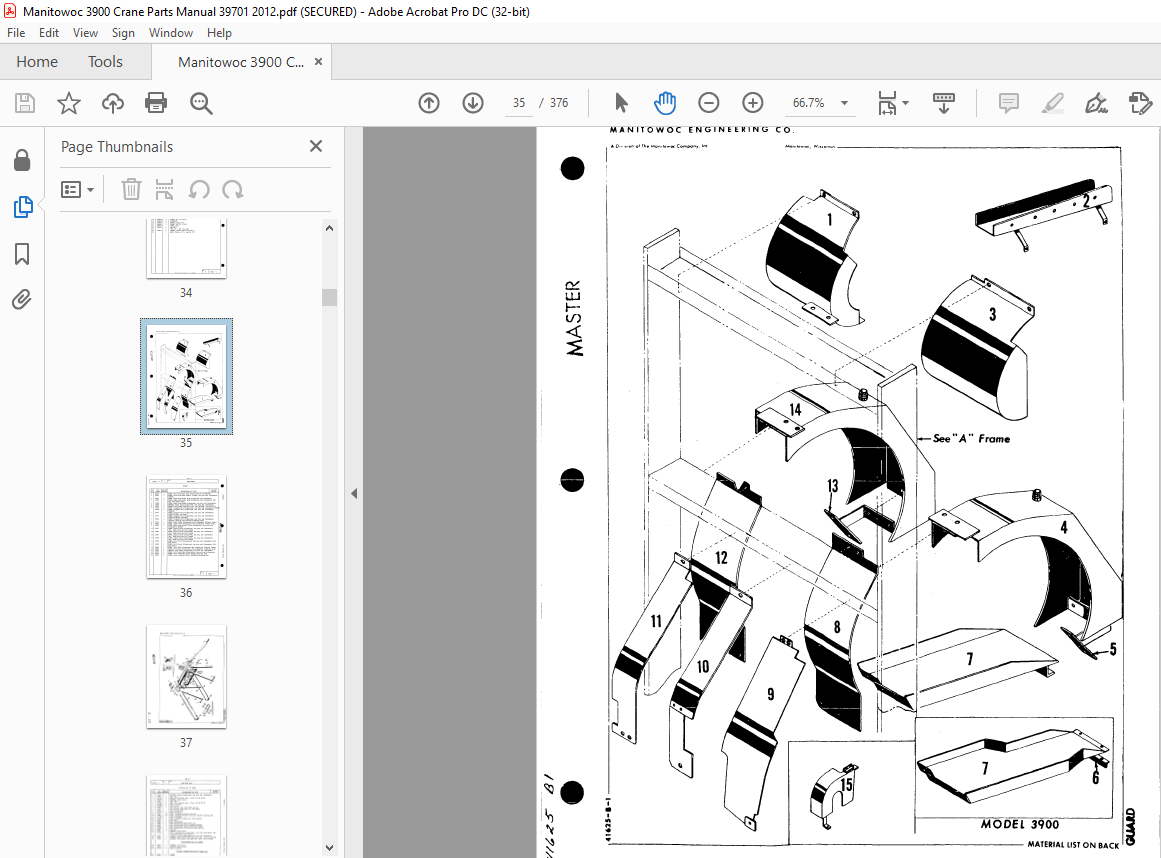
Task: Collapse the navigation pane arrow
Action: pos(354,493)
